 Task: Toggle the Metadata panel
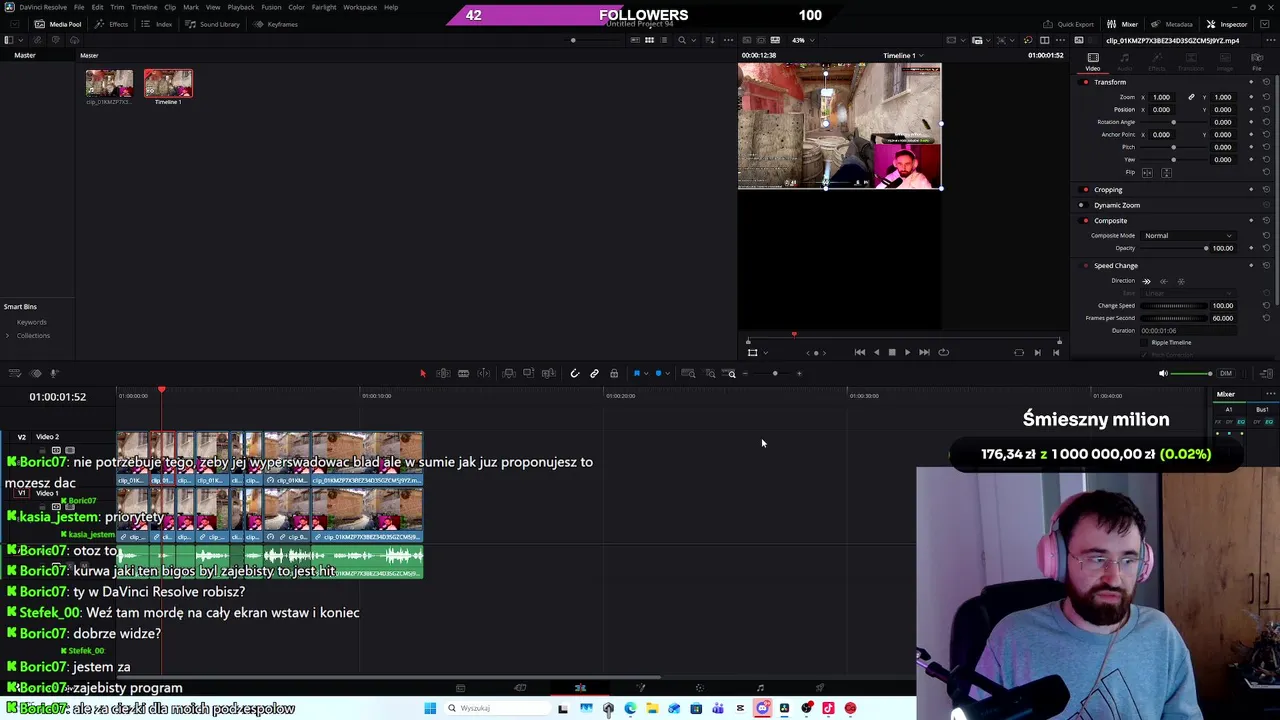(x=1171, y=24)
